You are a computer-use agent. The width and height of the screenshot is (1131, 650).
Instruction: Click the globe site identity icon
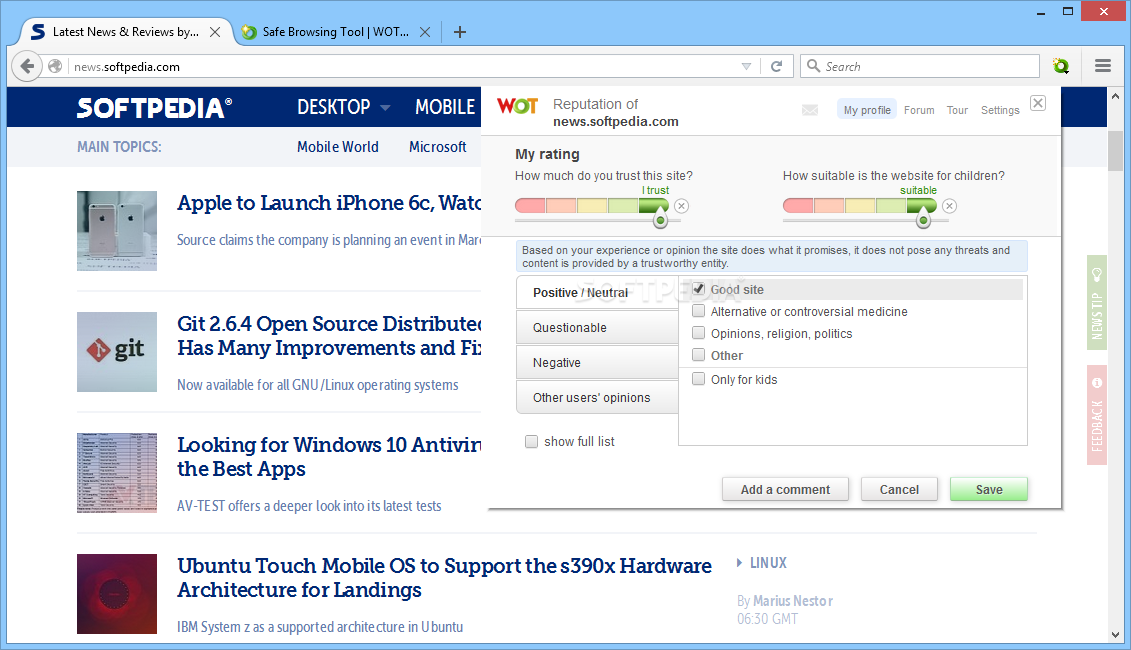pos(55,66)
